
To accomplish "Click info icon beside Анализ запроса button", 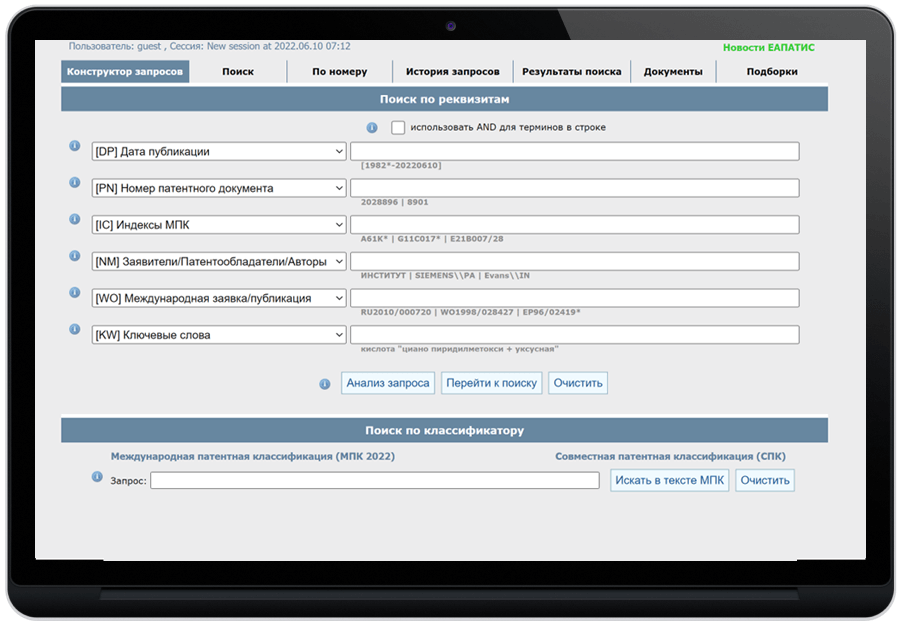I will pos(325,384).
